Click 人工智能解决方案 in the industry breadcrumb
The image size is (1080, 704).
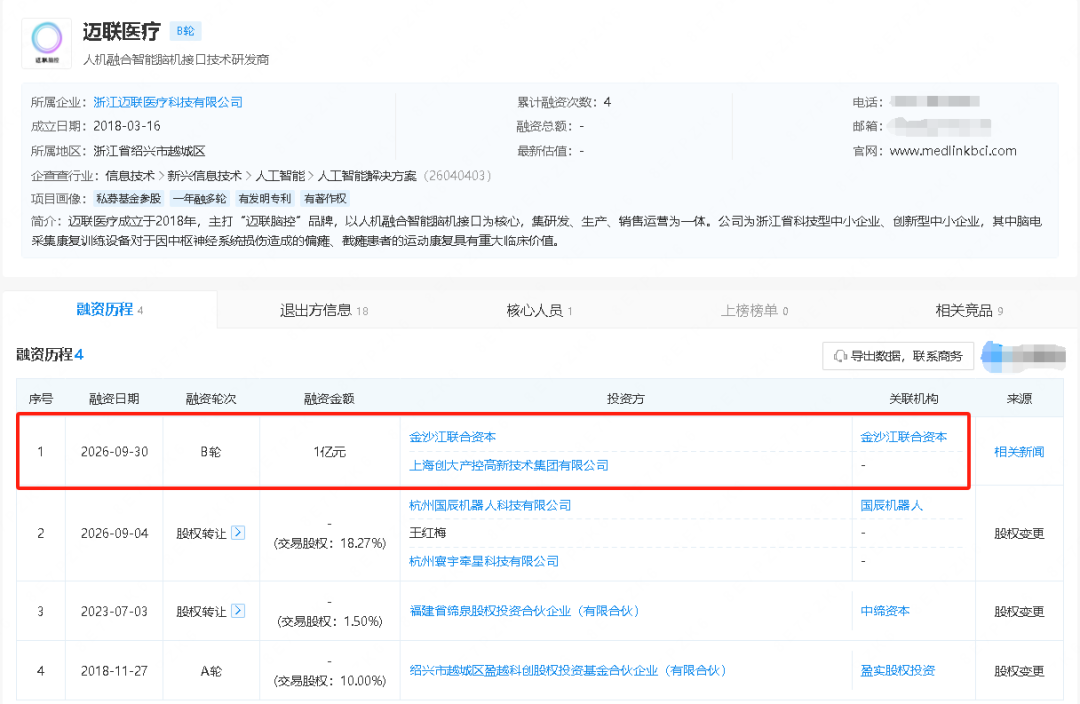click(x=366, y=176)
